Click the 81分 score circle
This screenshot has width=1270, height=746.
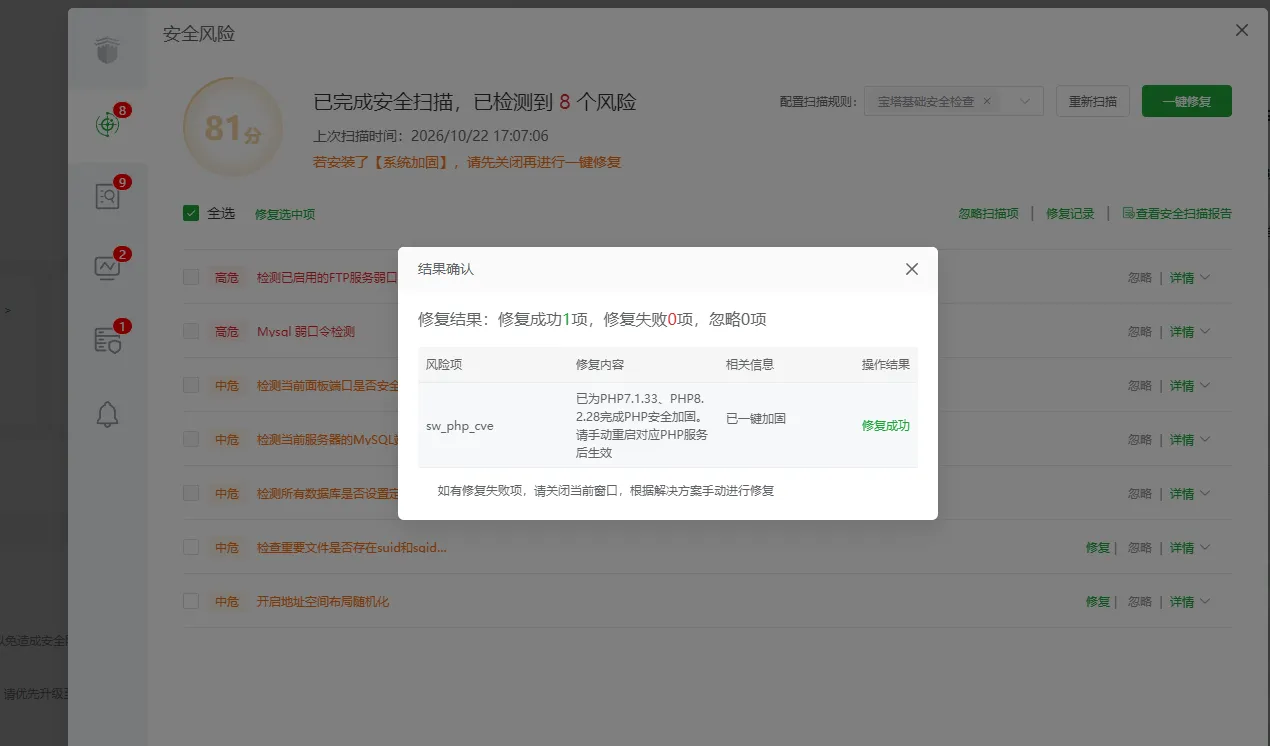232,127
